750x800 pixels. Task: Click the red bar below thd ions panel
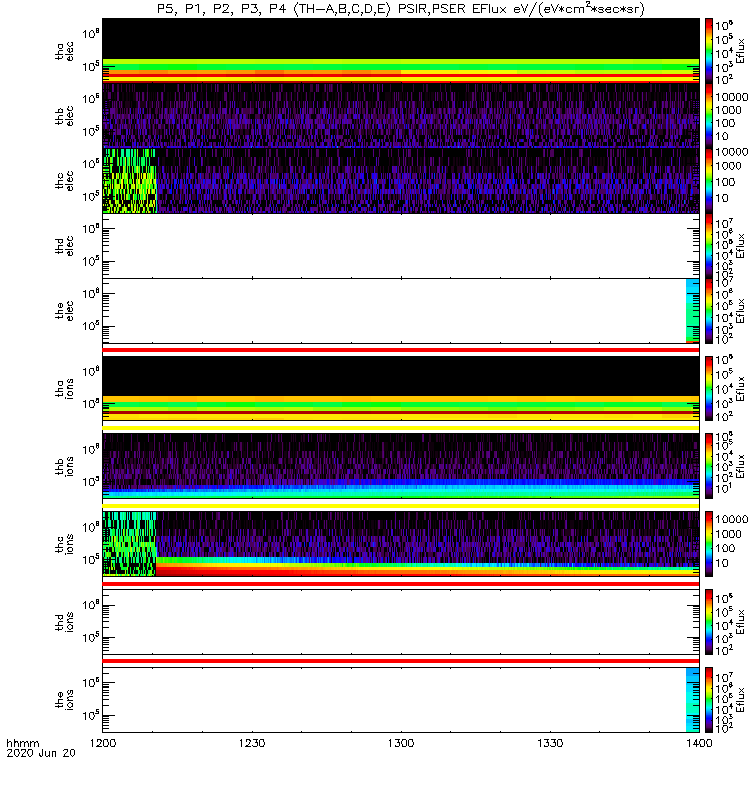click(x=401, y=661)
